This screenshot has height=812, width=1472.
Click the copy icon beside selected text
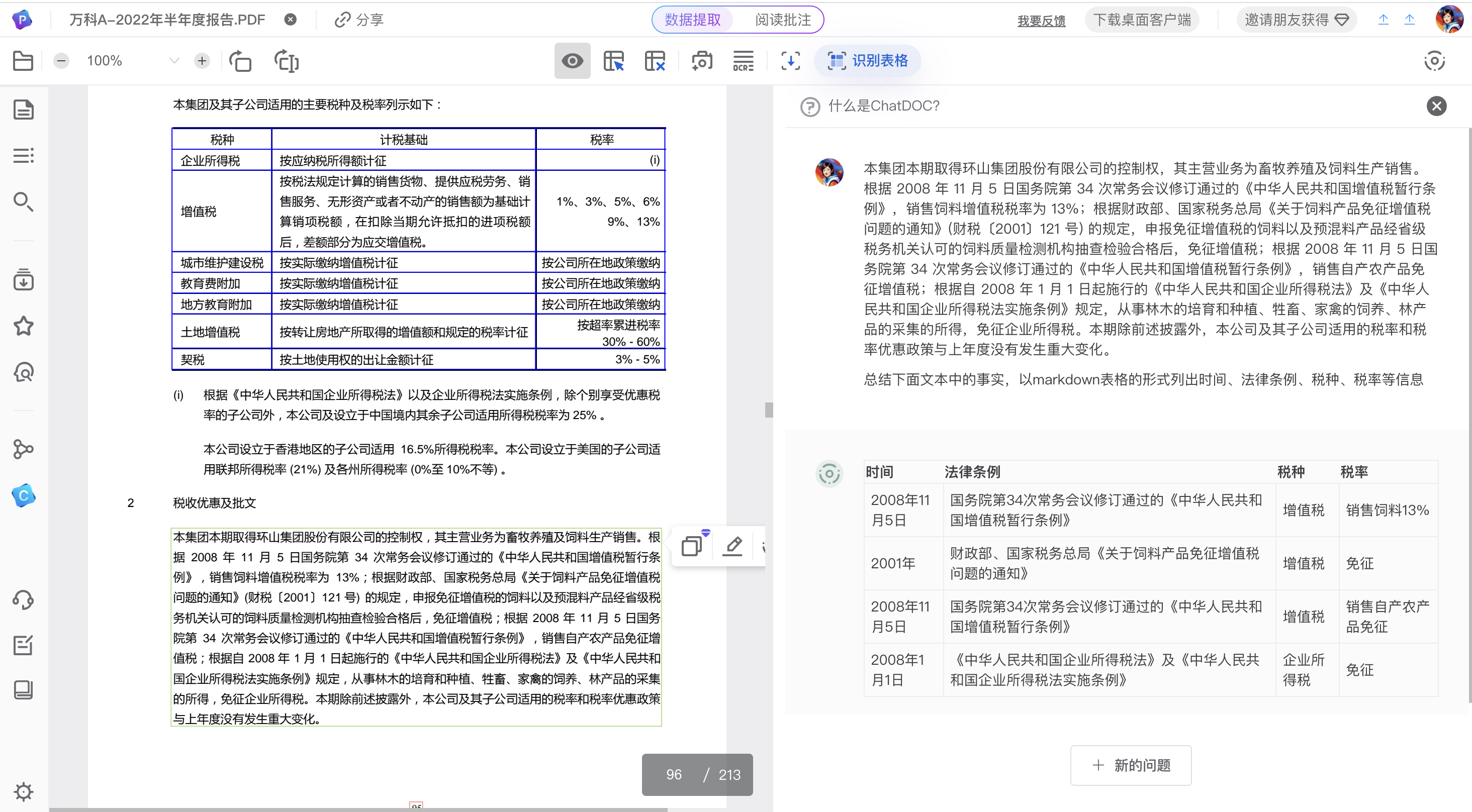coord(692,546)
